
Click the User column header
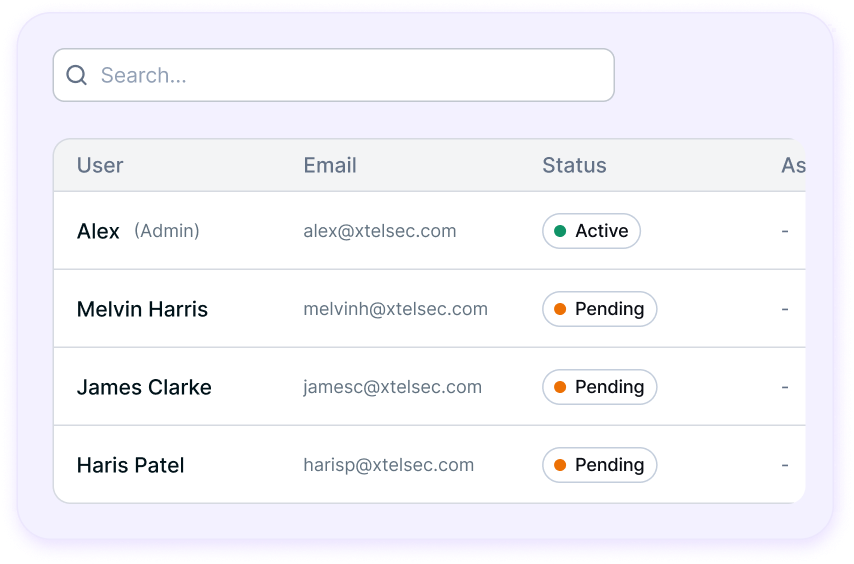[x=100, y=165]
